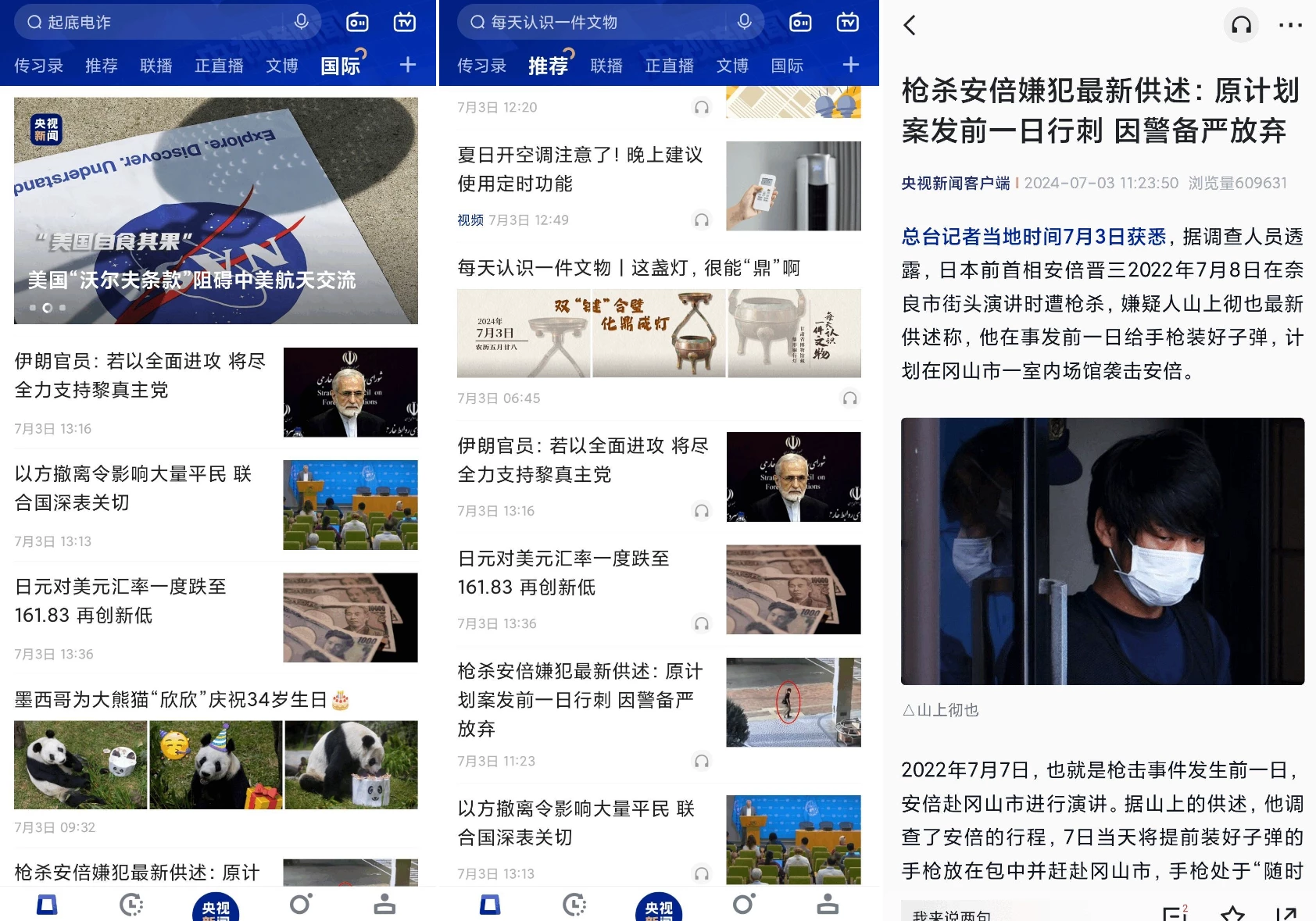Screen dimensions: 1316x921
Task: Tap the 每天认识一件文物 search field
Action: 610,23
